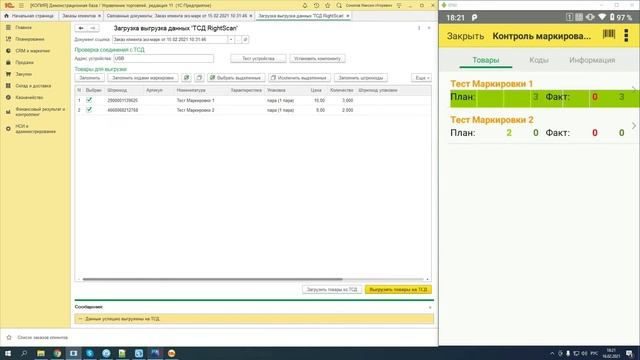Click the search magnifier in 1C title bar
This screenshot has height=360, width=640.
coord(339,5)
